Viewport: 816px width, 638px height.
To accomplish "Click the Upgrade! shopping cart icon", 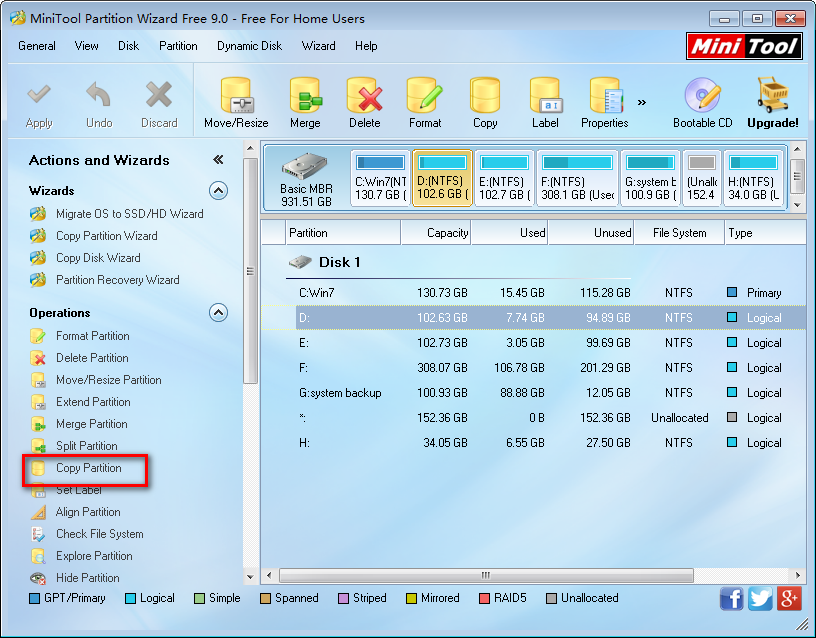I will (x=773, y=104).
